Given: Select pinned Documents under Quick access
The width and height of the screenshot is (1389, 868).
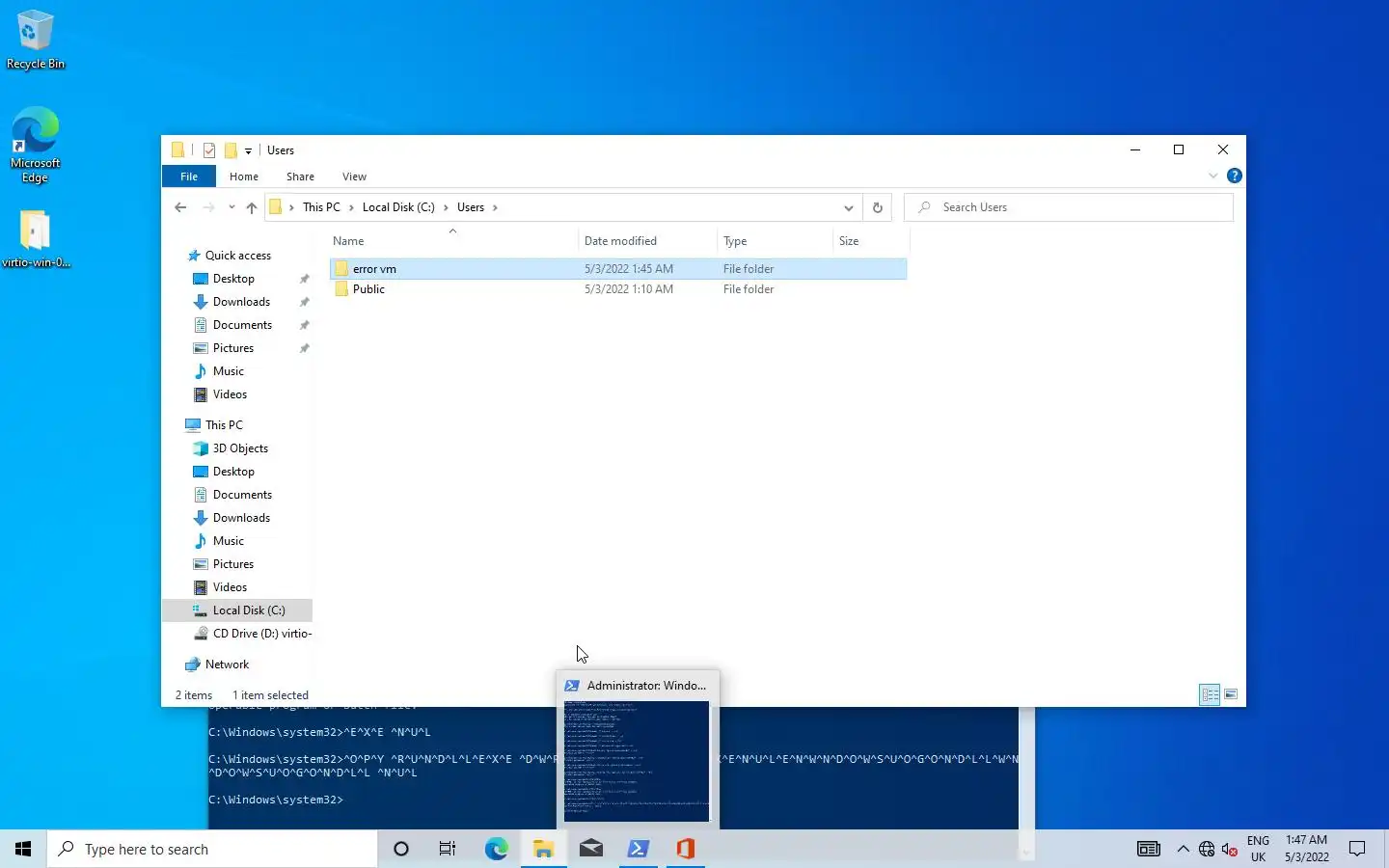Looking at the screenshot, I should (242, 325).
